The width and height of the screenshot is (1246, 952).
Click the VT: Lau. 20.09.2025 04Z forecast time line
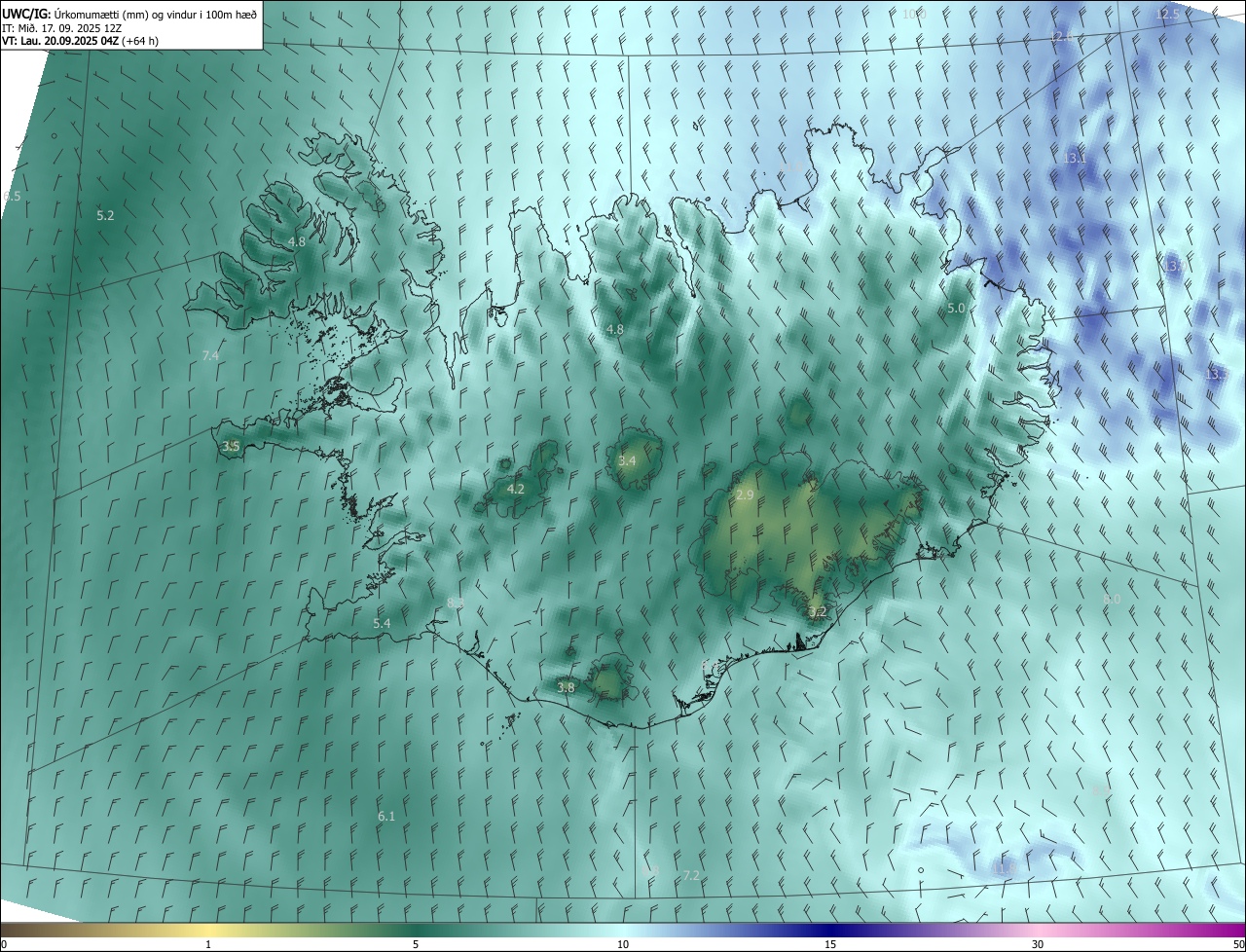80,41
